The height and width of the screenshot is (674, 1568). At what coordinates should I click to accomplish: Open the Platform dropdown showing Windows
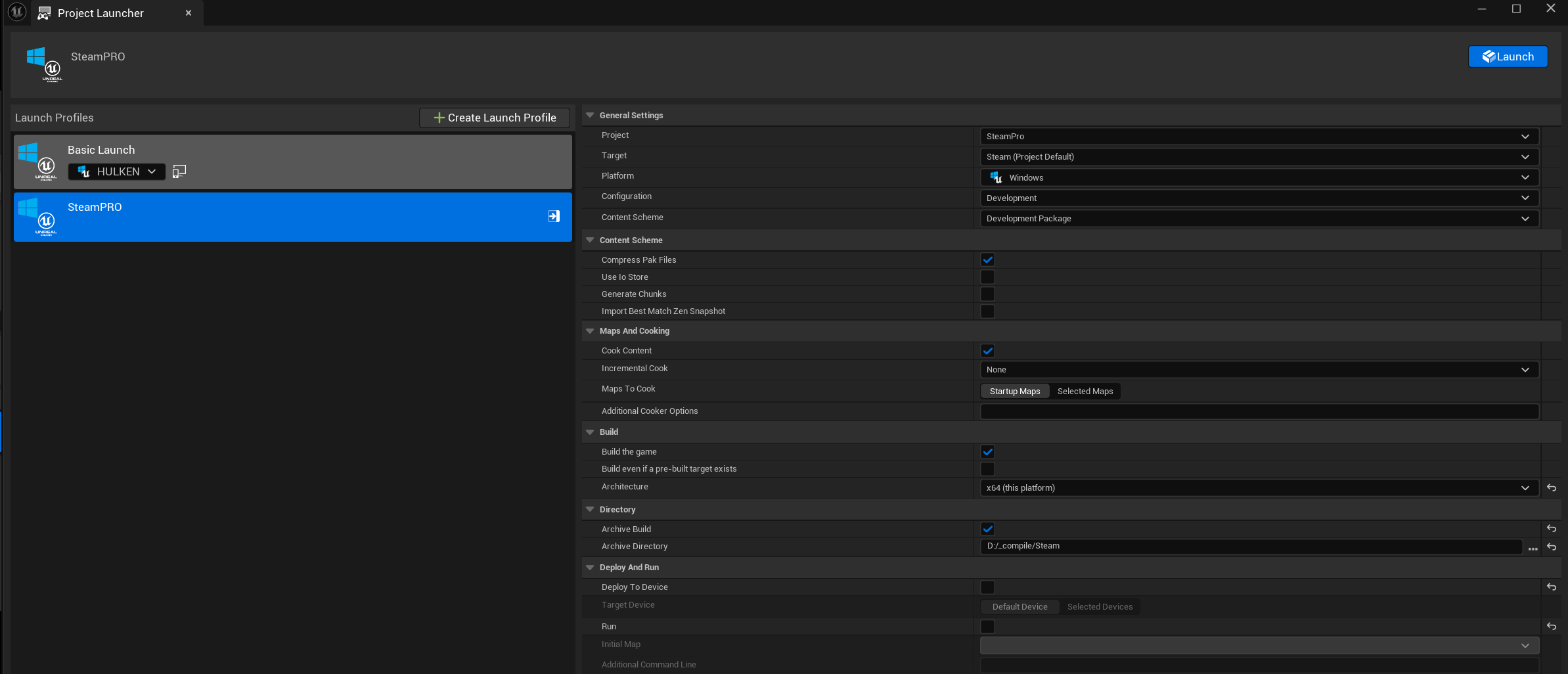pos(1259,177)
